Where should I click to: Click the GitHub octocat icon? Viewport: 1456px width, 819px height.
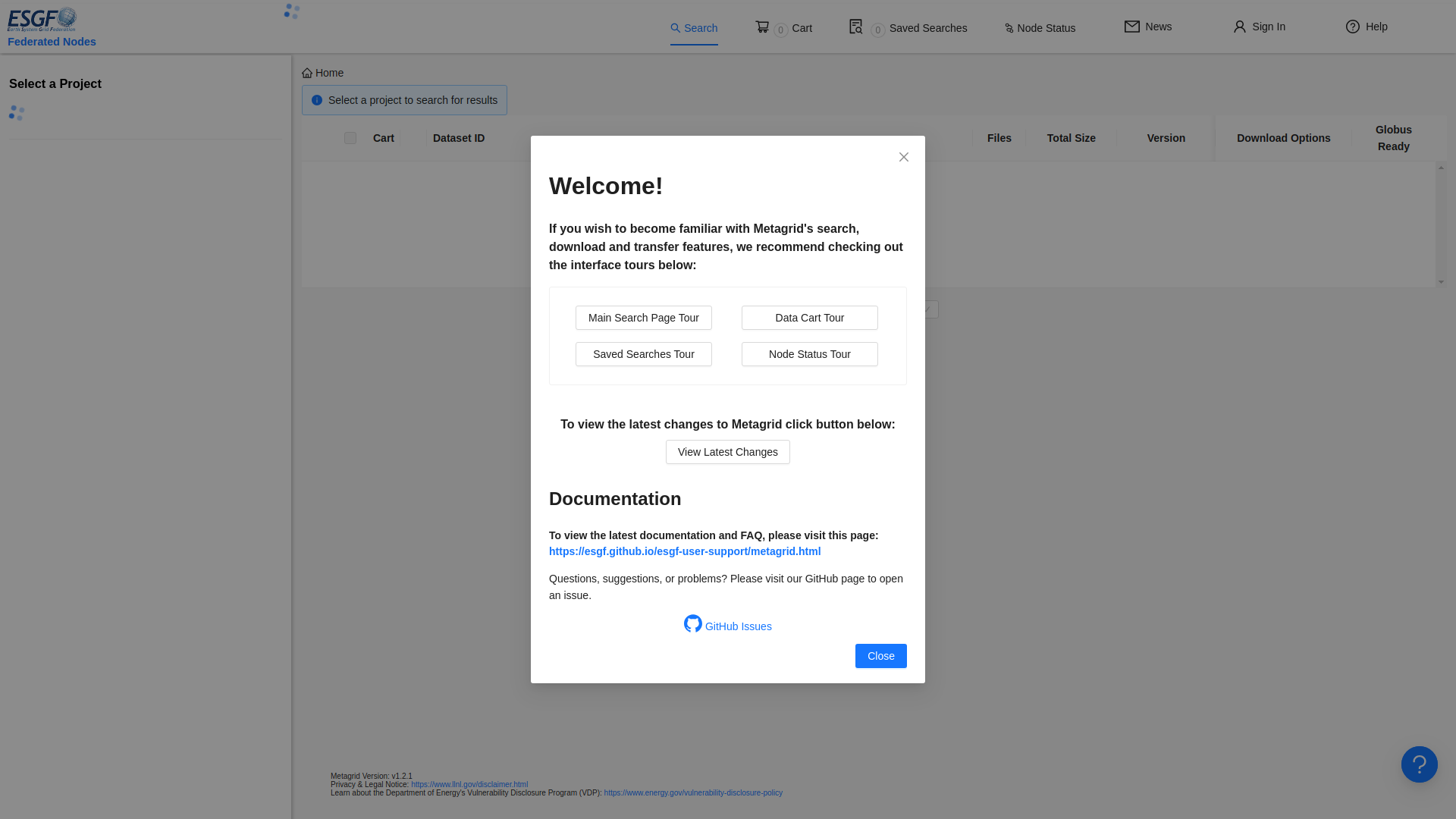693,623
